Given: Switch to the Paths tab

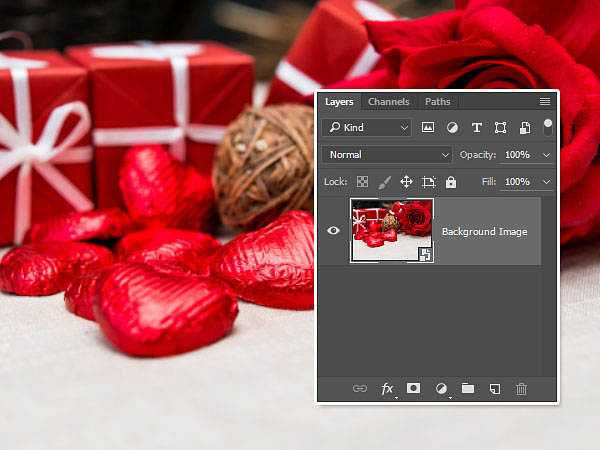Looking at the screenshot, I should (x=437, y=102).
